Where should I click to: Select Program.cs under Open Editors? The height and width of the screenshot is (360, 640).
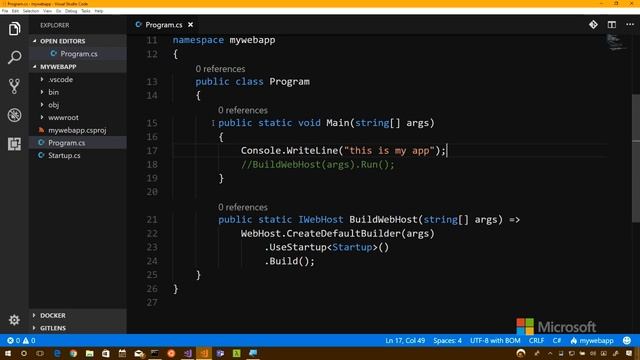click(79, 54)
